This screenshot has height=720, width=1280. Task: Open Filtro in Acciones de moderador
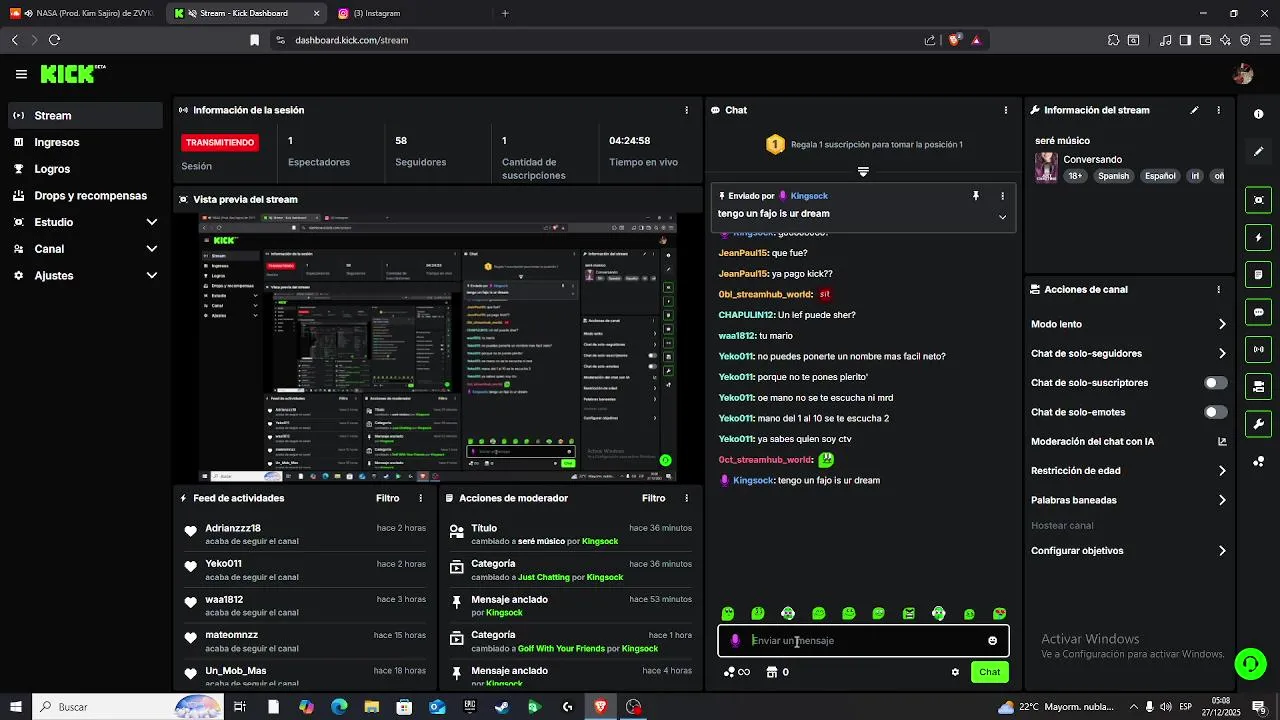(653, 498)
